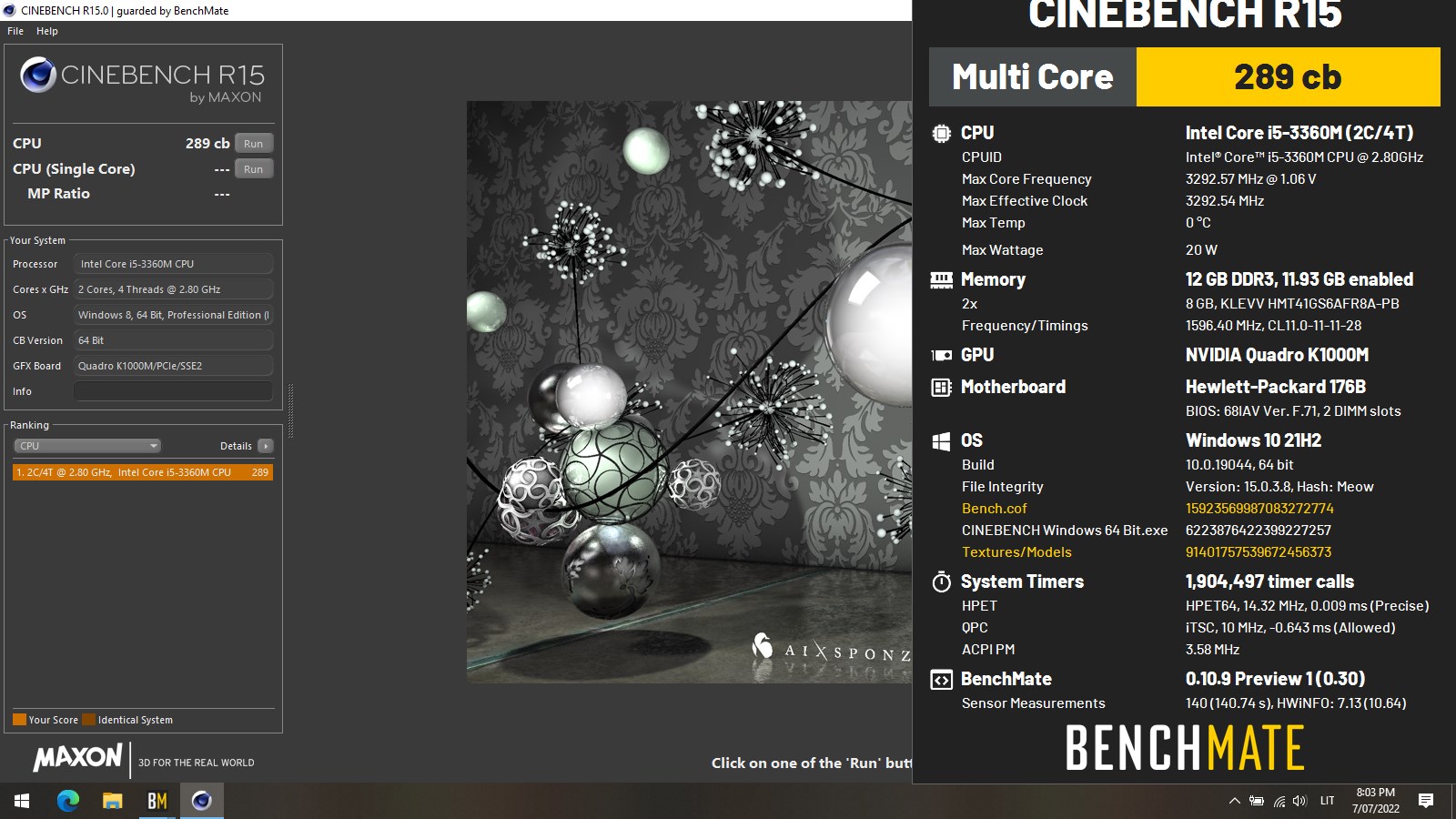Click the CB Version field
The image size is (1456, 819).
tap(173, 340)
